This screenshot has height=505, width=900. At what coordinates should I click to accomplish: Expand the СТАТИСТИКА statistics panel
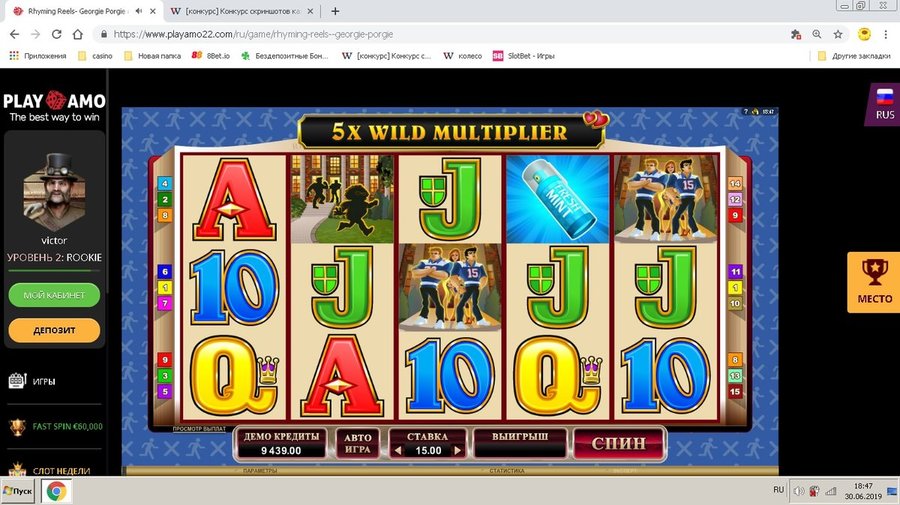pos(507,471)
